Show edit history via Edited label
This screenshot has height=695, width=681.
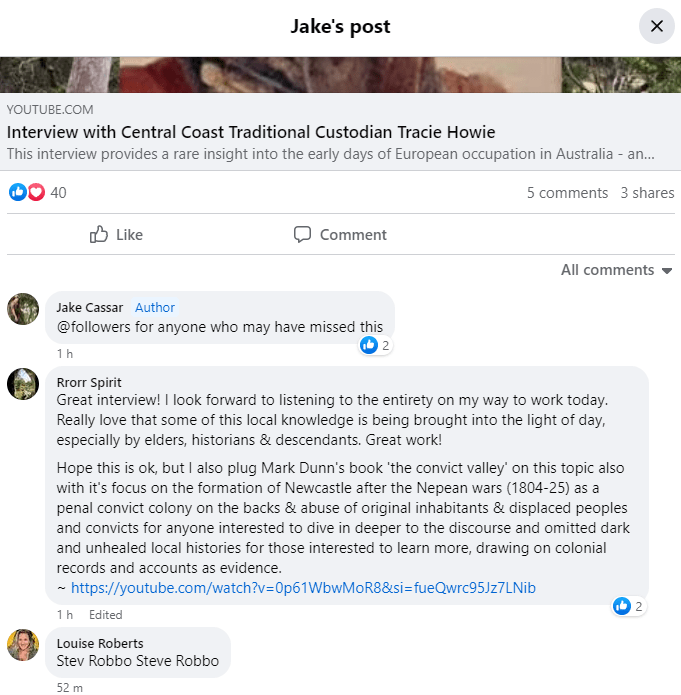pyautogui.click(x=105, y=615)
